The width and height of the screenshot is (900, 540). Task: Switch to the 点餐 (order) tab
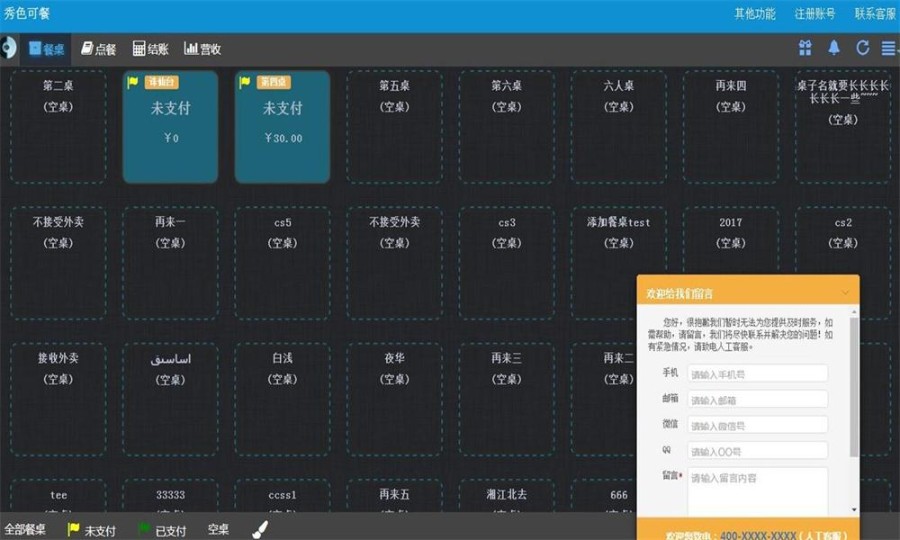[x=99, y=49]
